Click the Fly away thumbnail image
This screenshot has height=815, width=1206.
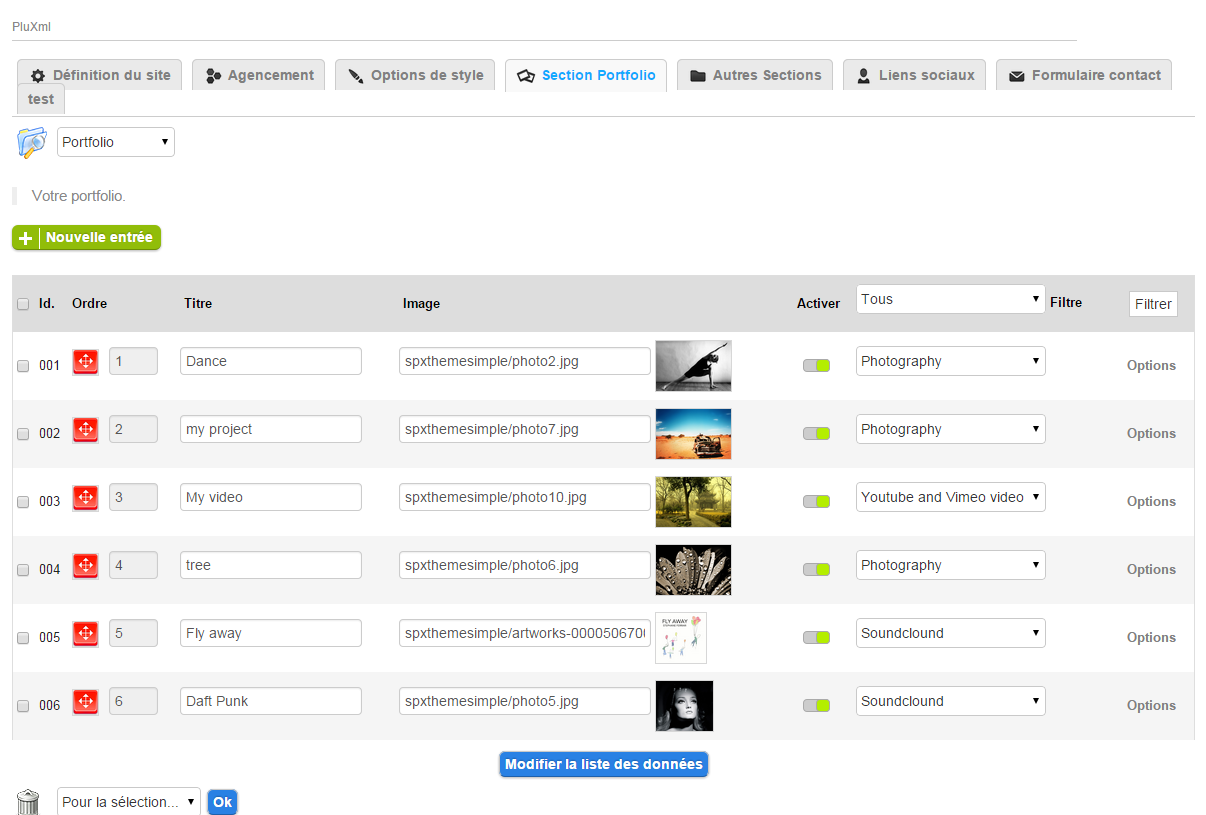click(x=680, y=638)
